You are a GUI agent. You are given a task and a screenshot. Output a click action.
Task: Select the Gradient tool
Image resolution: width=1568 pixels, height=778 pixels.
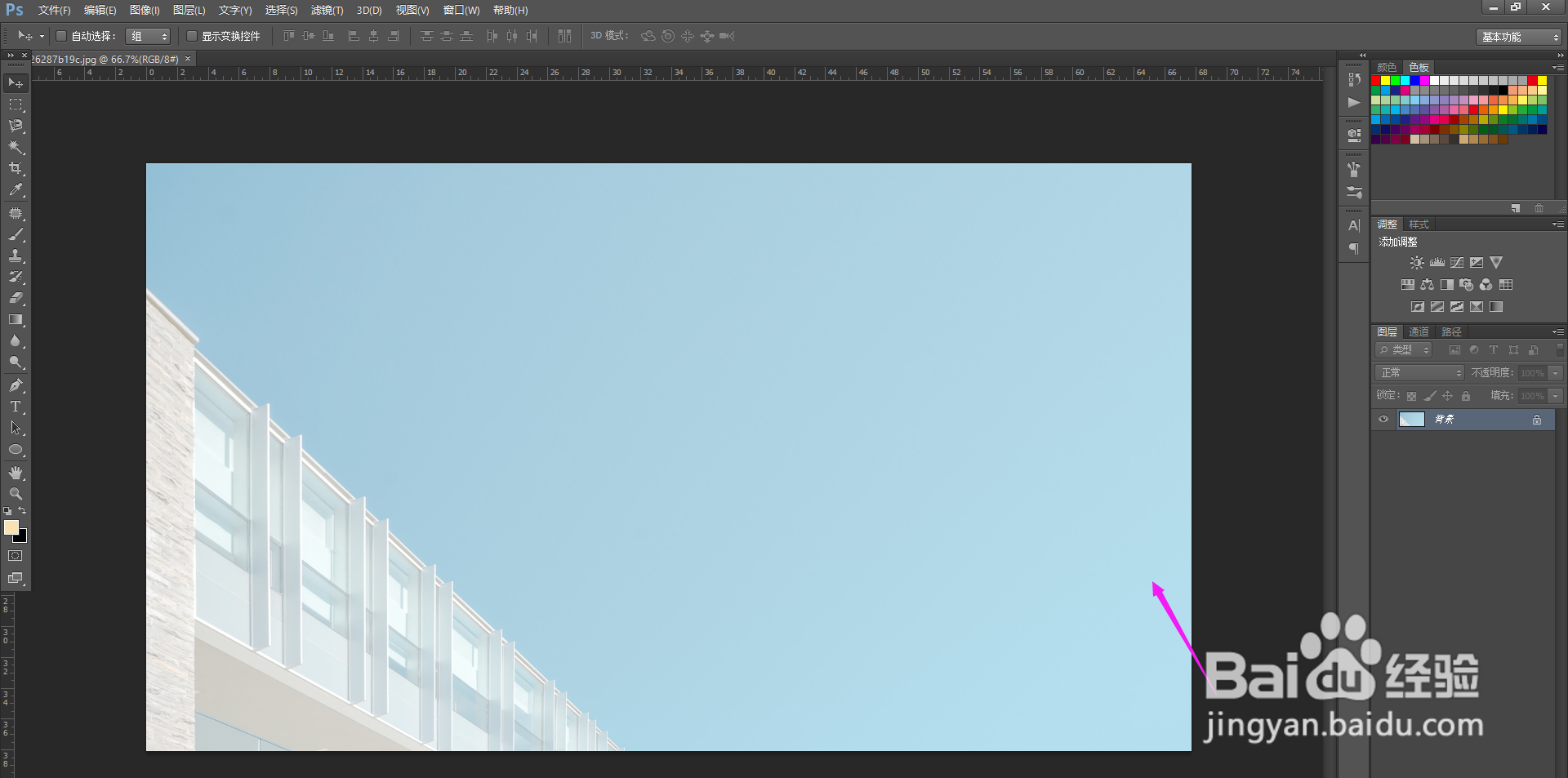pos(16,319)
